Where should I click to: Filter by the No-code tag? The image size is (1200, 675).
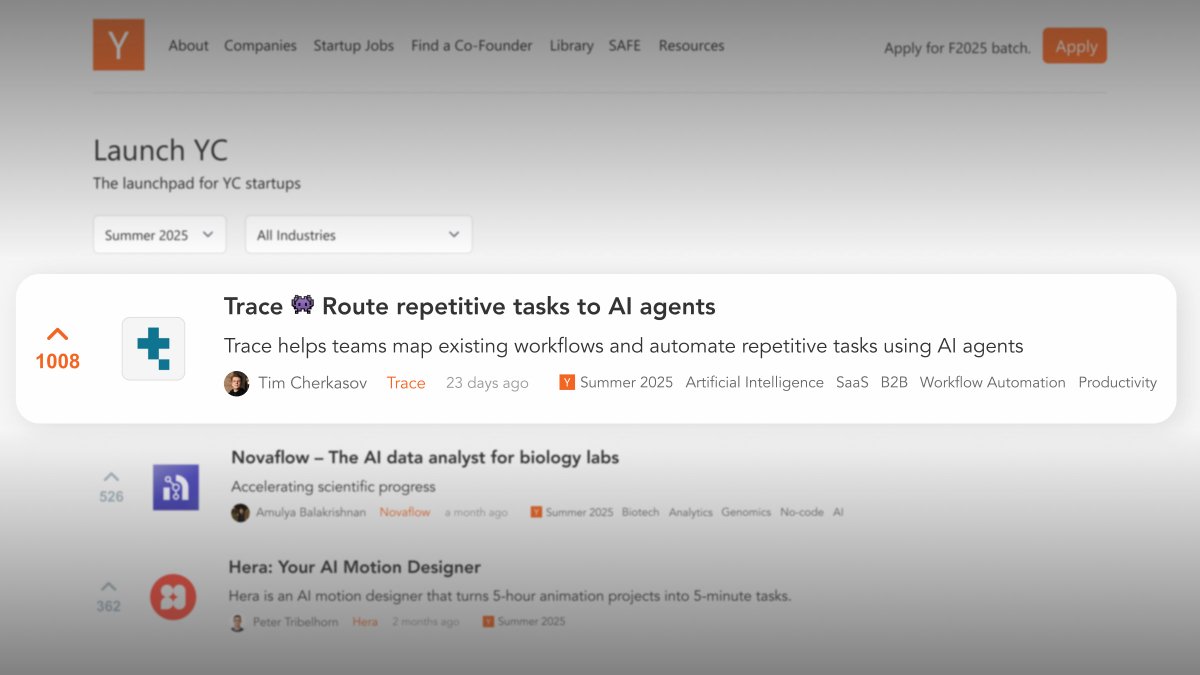(x=802, y=513)
